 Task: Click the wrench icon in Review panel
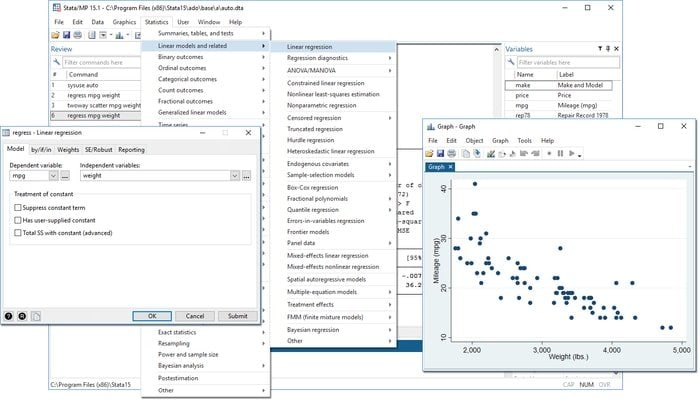pos(56,62)
